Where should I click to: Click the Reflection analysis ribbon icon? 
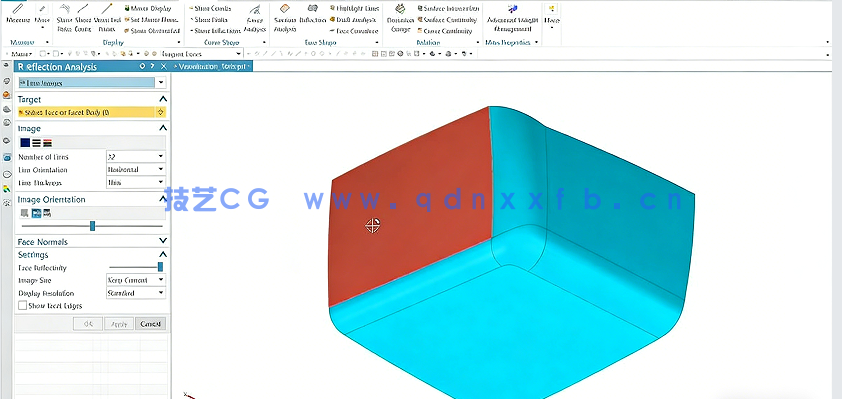(312, 8)
